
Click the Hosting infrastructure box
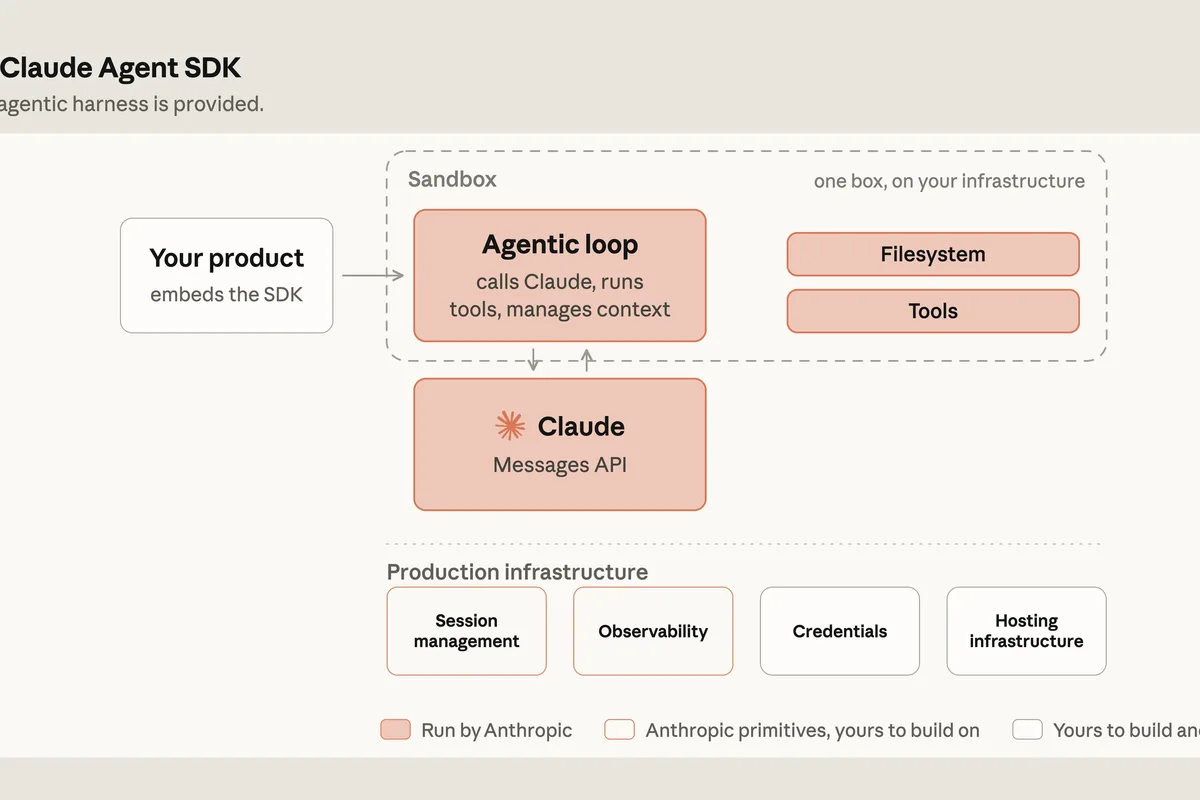tap(1026, 631)
